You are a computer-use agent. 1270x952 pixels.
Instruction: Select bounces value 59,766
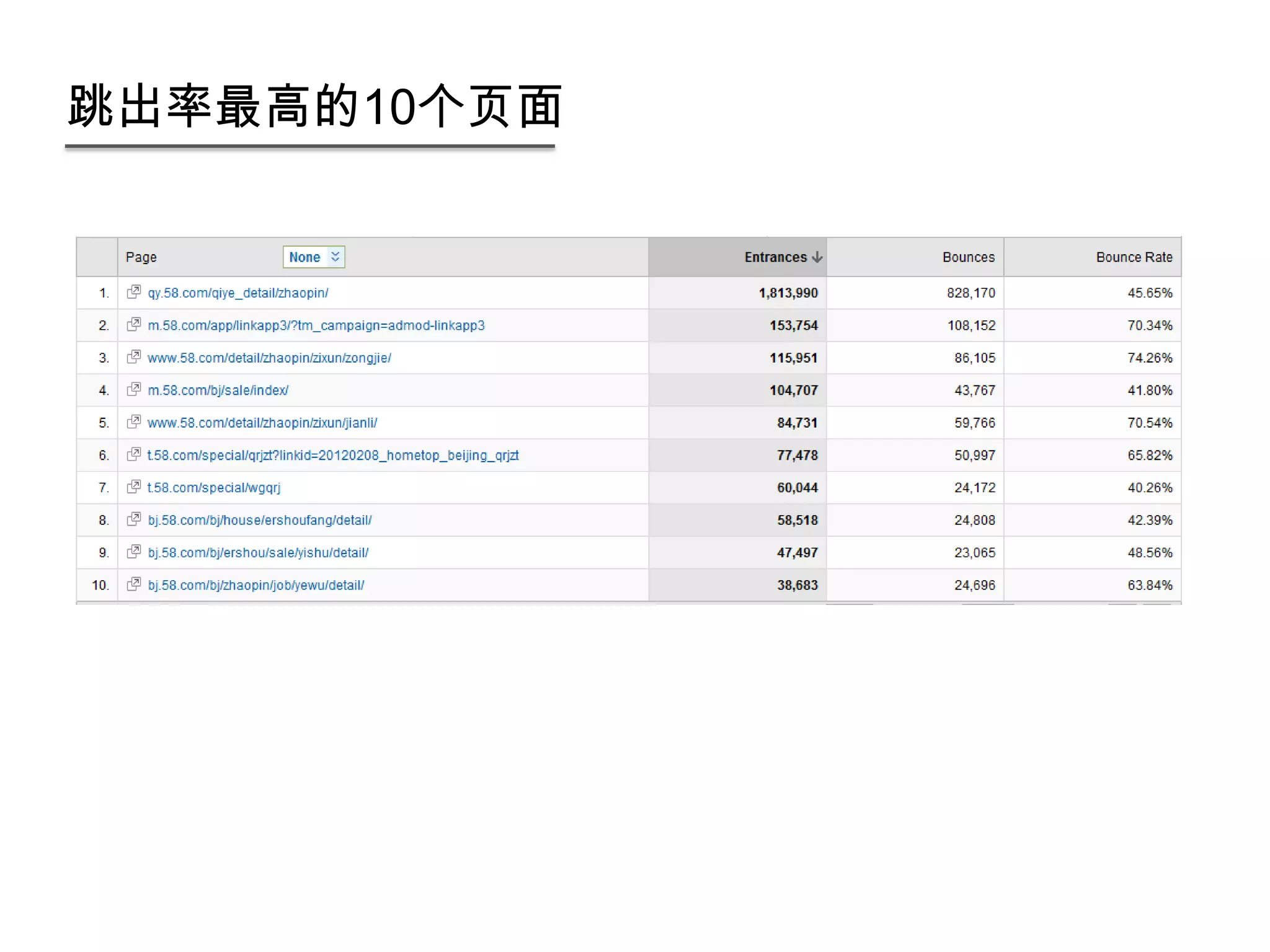pyautogui.click(x=975, y=423)
